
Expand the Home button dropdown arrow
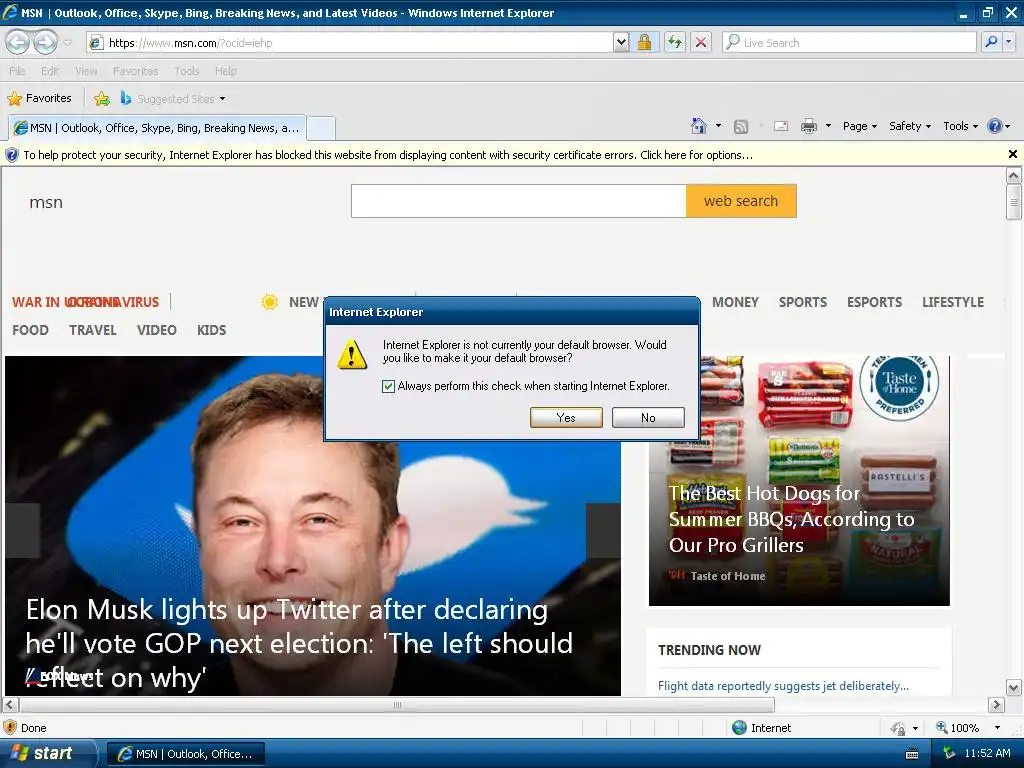coord(718,126)
